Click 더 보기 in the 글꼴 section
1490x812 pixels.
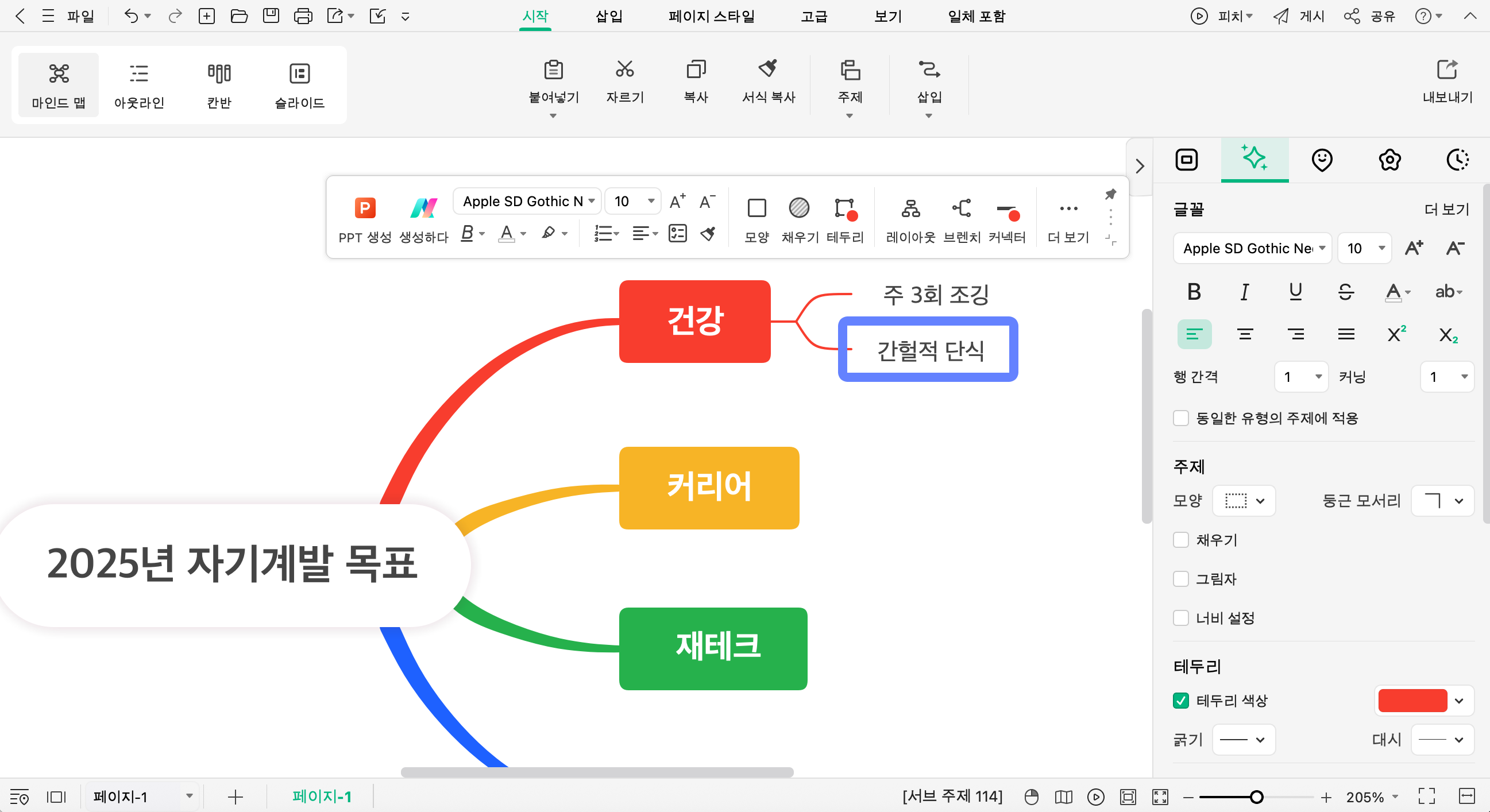pos(1446,210)
